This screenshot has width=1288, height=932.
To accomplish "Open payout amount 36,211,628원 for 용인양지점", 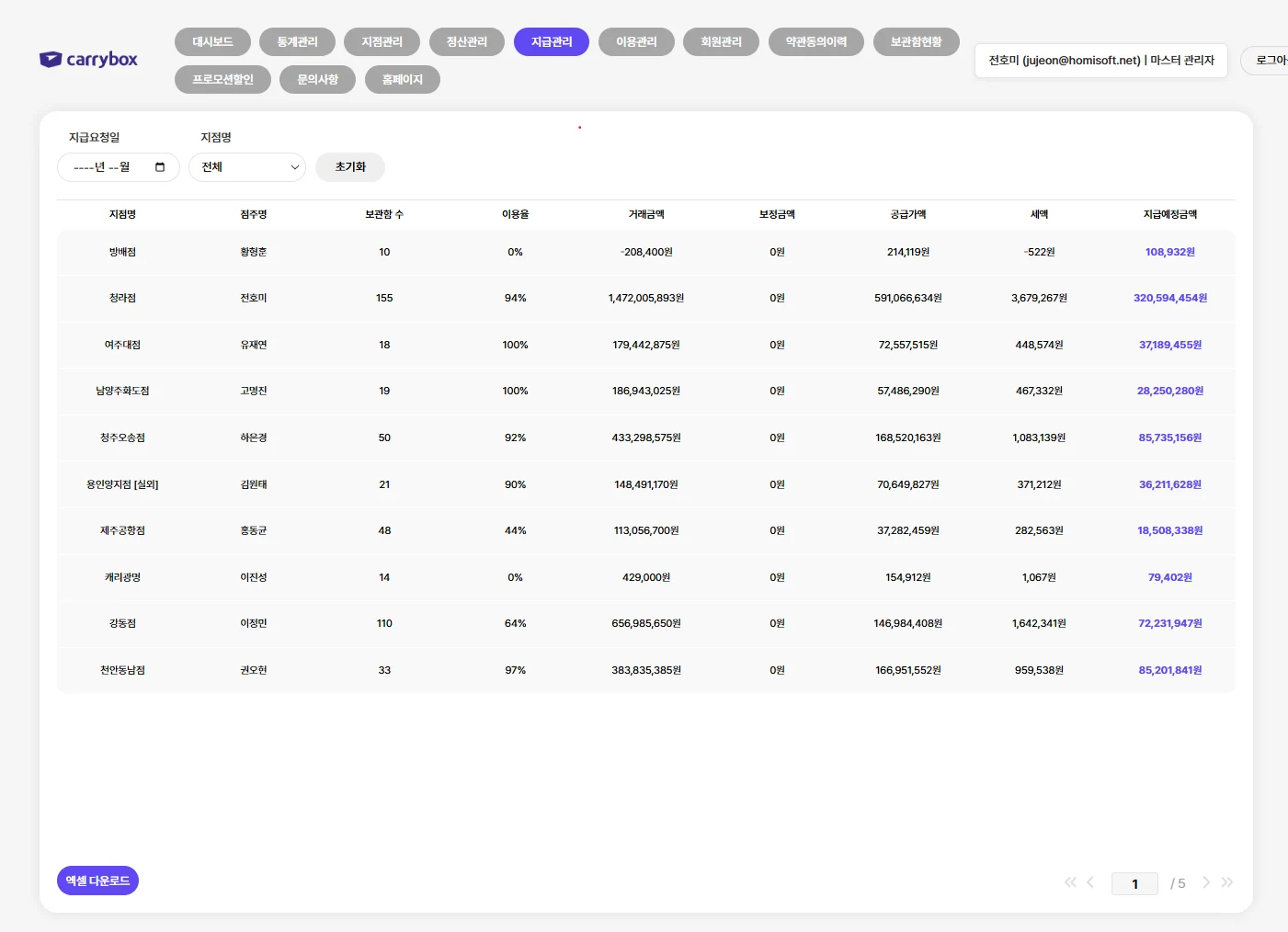I will [x=1170, y=484].
